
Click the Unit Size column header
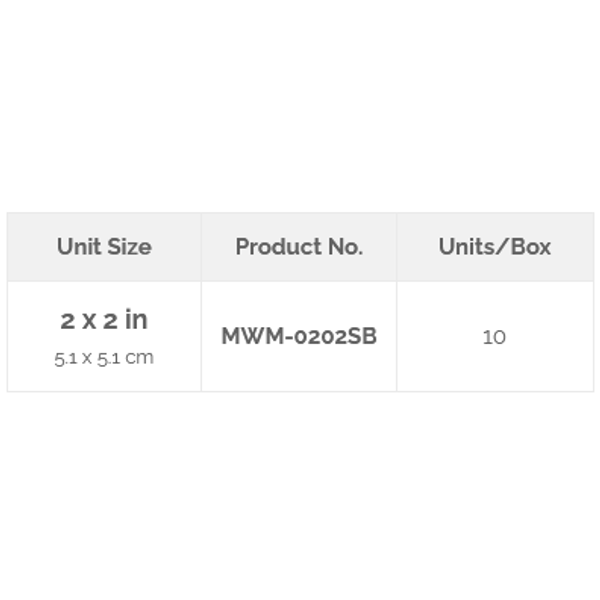[x=104, y=246]
